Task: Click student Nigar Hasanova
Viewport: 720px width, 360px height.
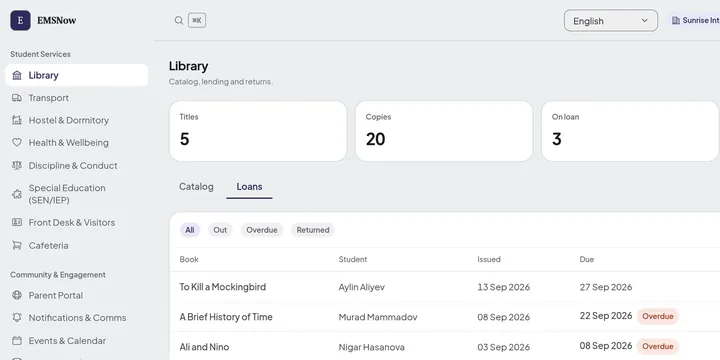Action: pos(371,347)
